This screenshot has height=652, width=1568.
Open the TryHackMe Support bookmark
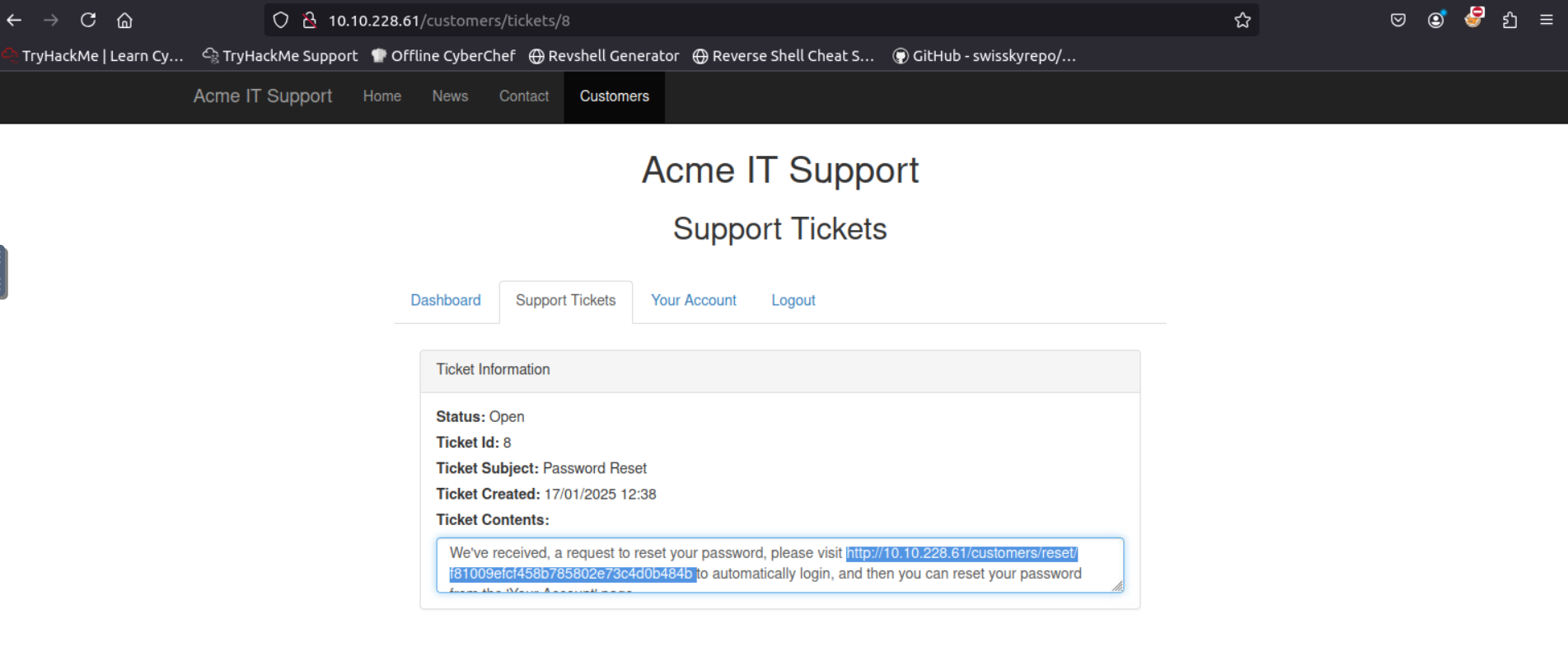point(280,56)
